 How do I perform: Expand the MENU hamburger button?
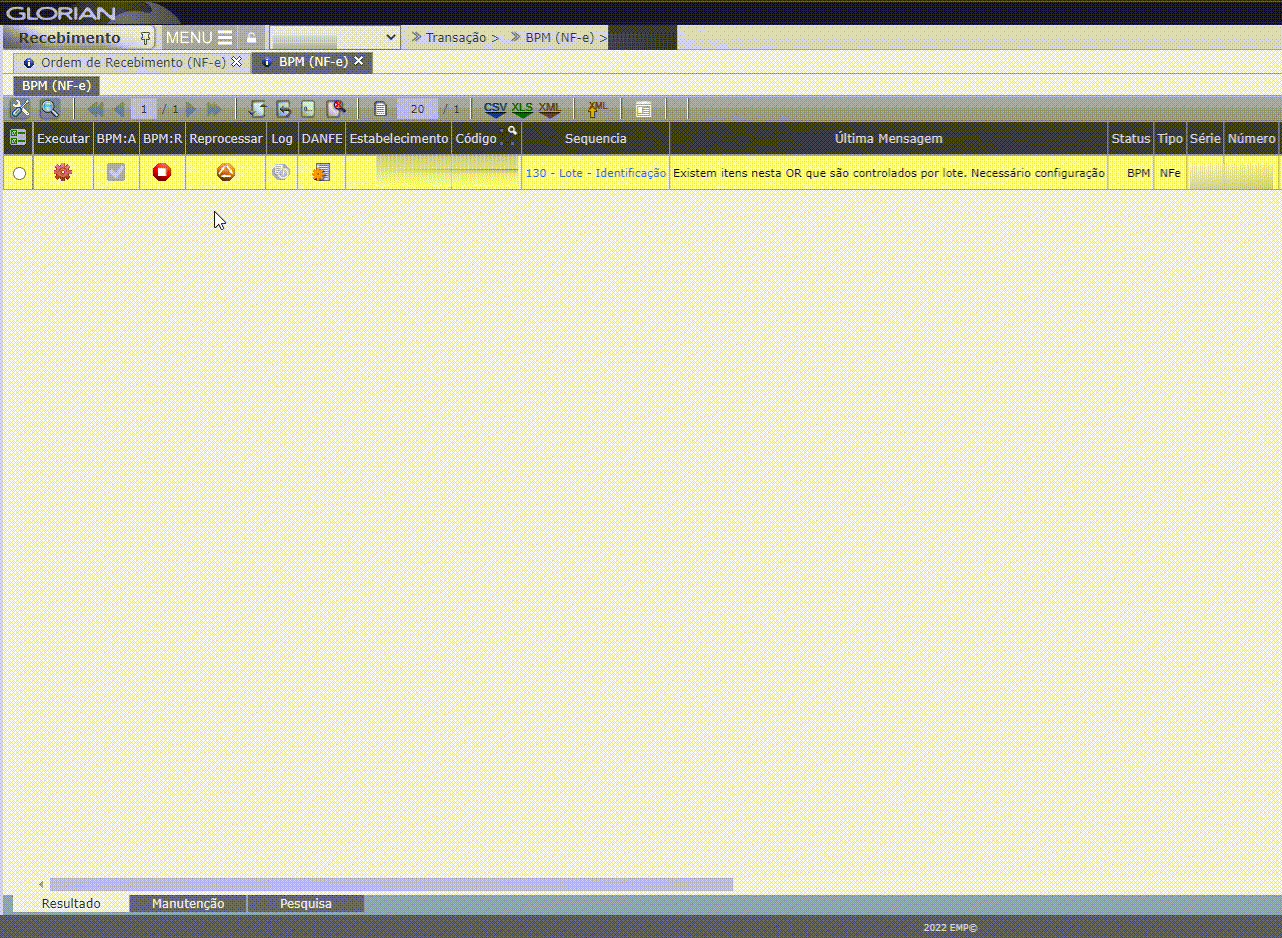pyautogui.click(x=199, y=37)
